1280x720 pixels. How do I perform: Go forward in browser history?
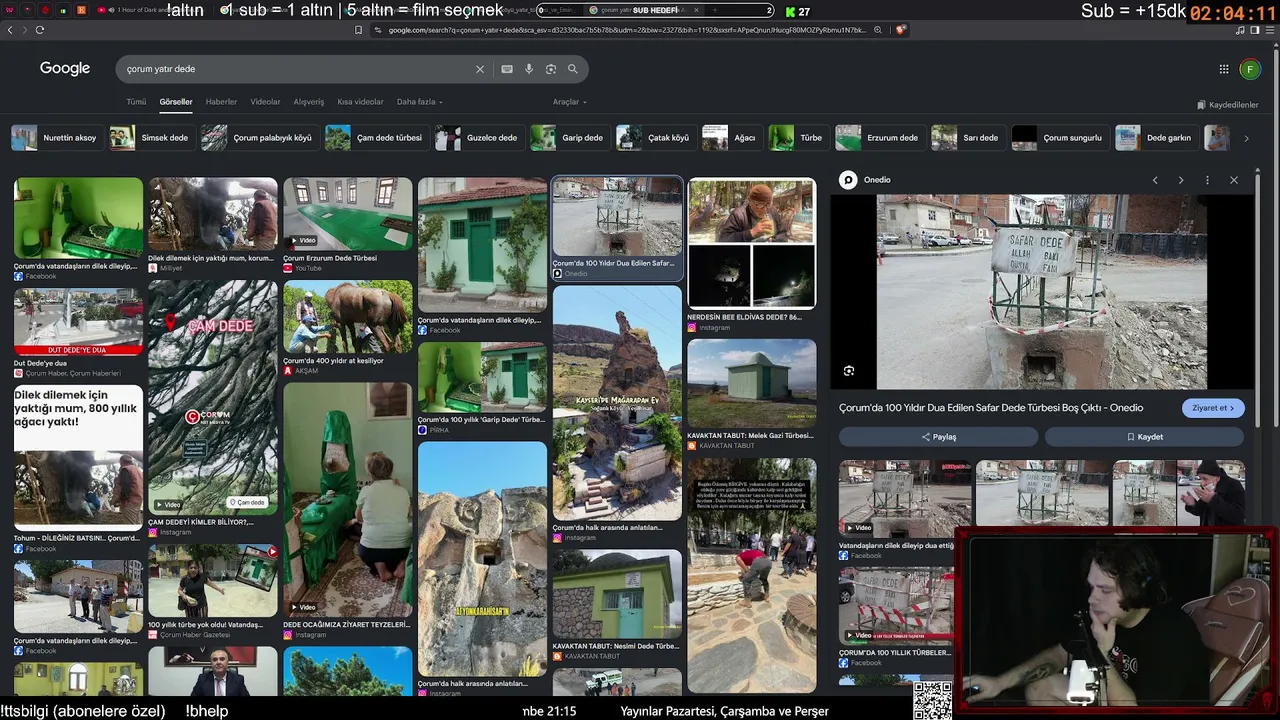pos(24,30)
